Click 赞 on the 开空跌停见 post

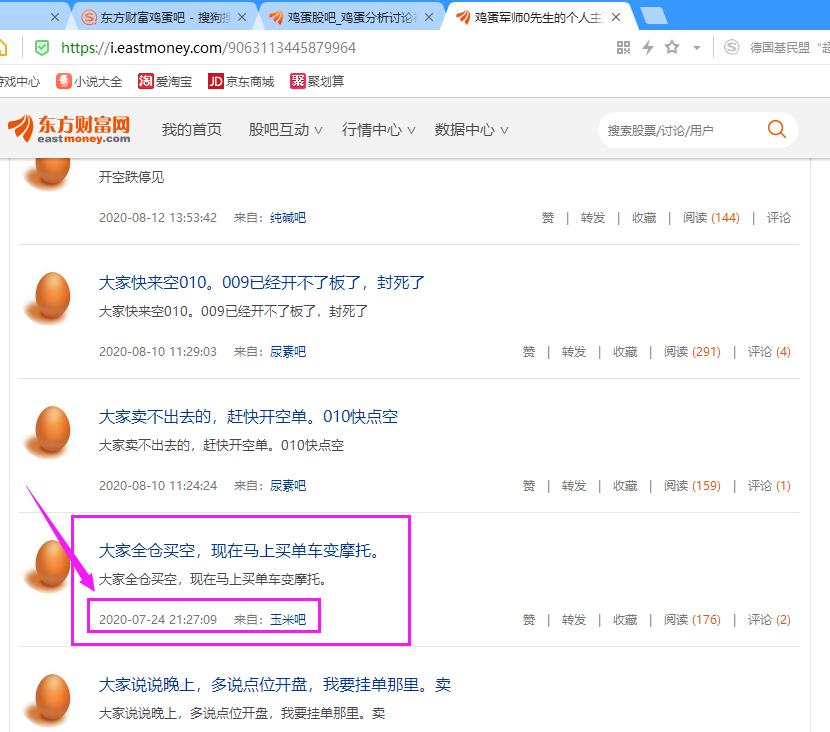[x=548, y=218]
